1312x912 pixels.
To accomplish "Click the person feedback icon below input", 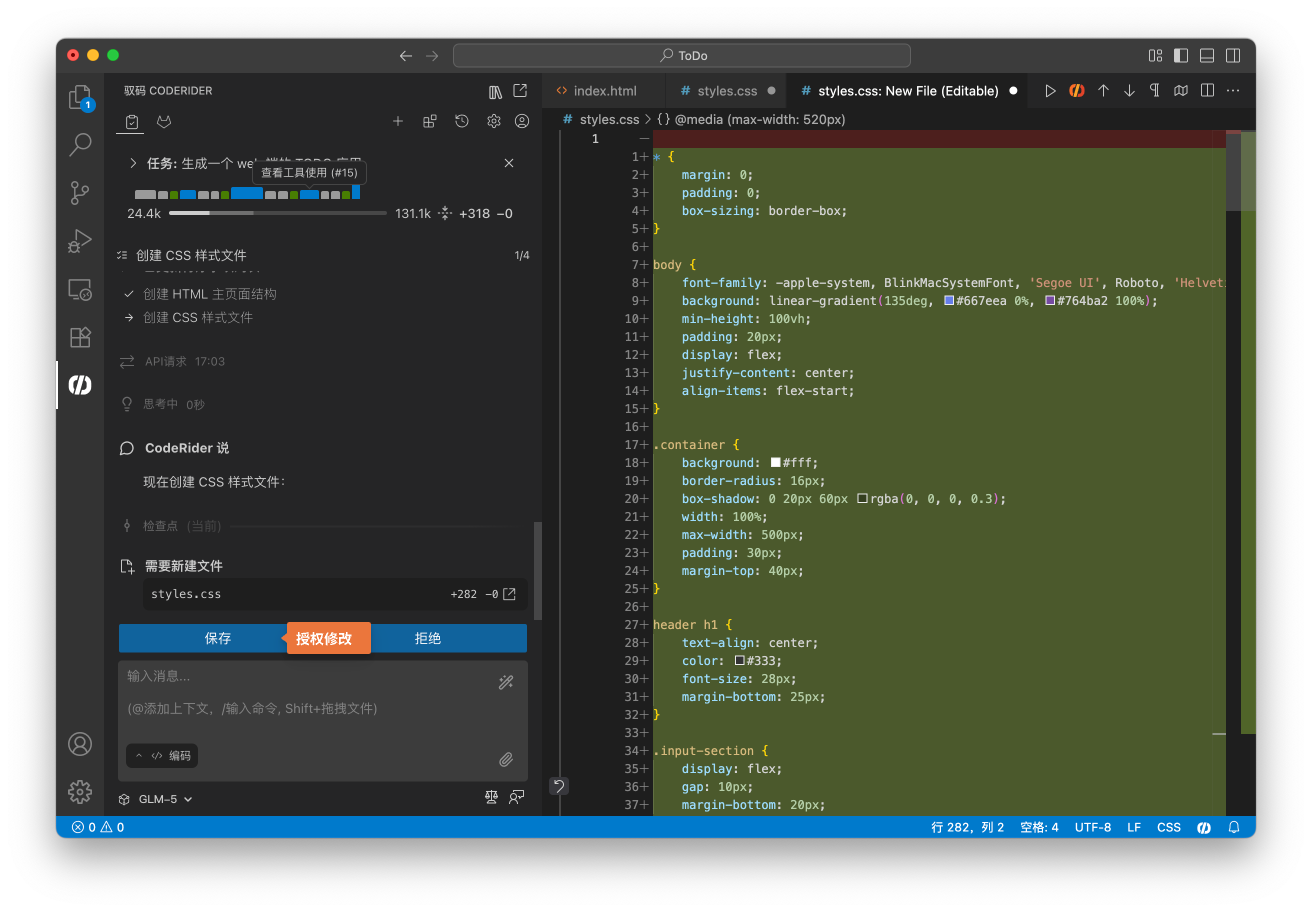I will [516, 797].
